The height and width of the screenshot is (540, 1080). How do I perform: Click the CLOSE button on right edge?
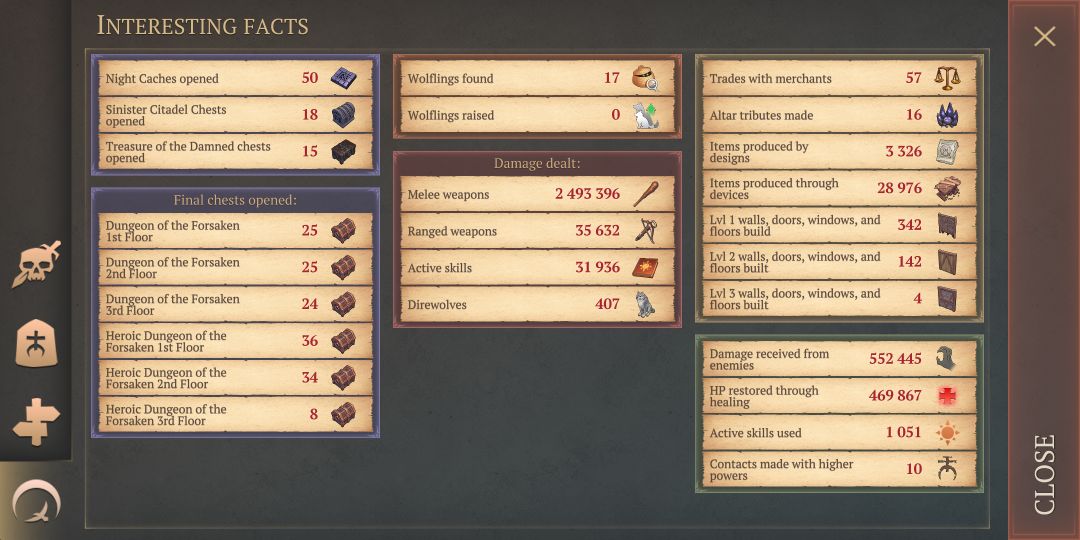pos(1044,474)
